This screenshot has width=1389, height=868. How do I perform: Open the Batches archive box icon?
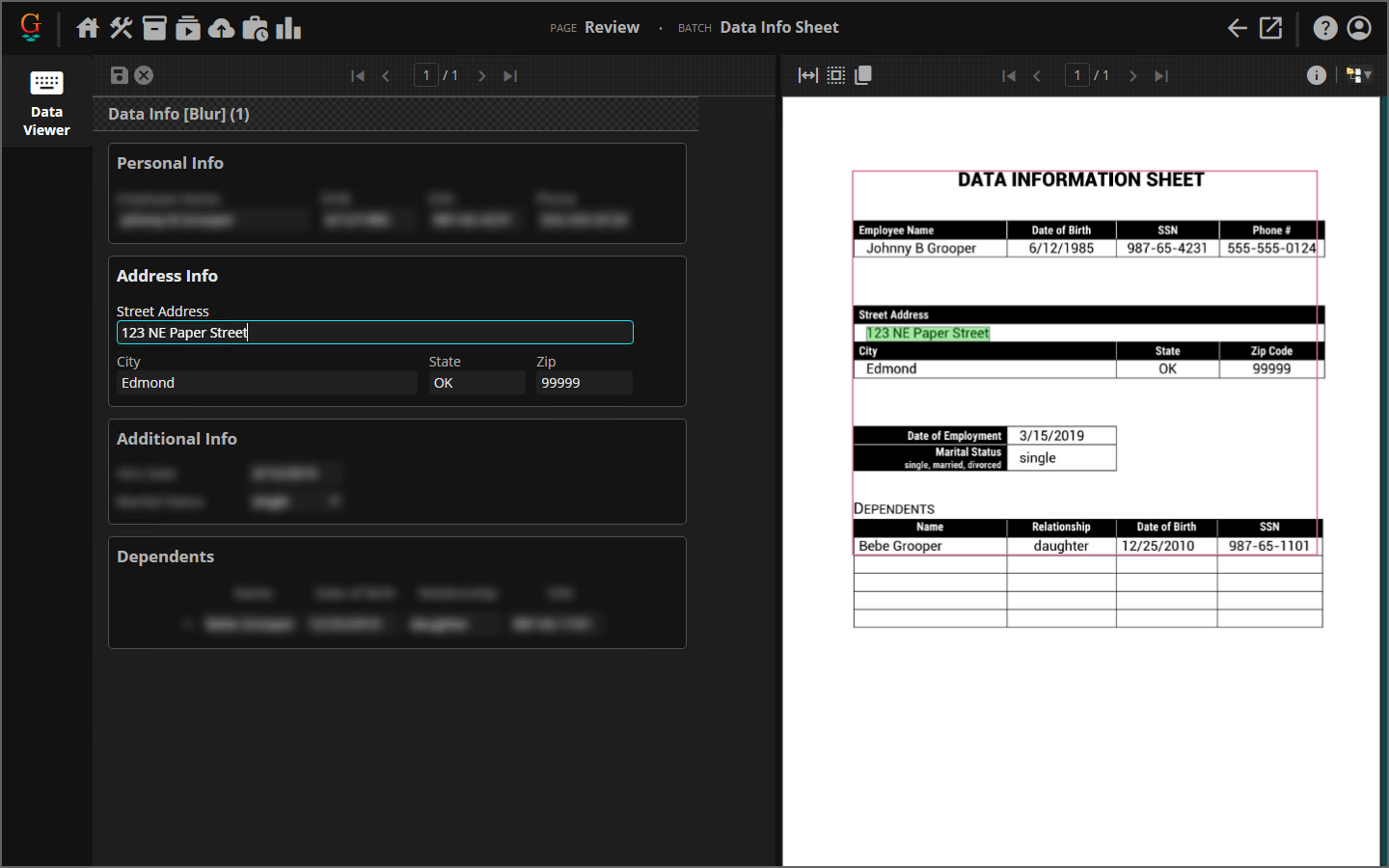154,28
